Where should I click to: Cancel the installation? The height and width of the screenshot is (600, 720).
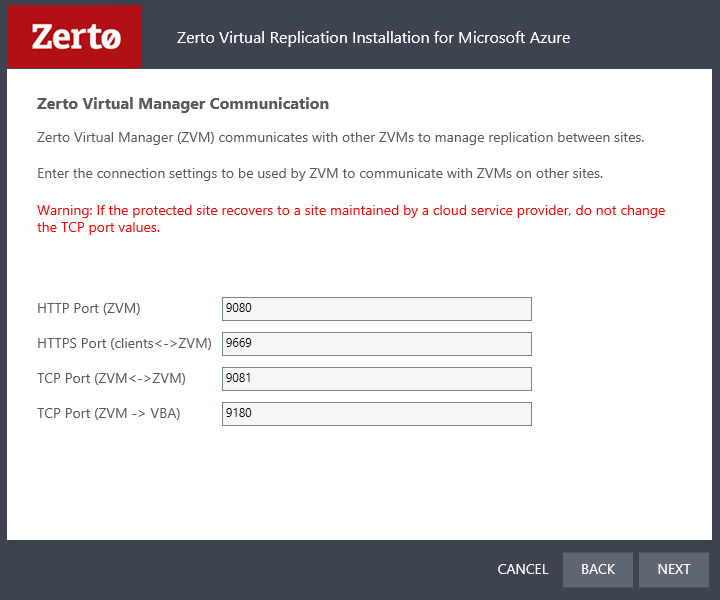click(x=523, y=569)
